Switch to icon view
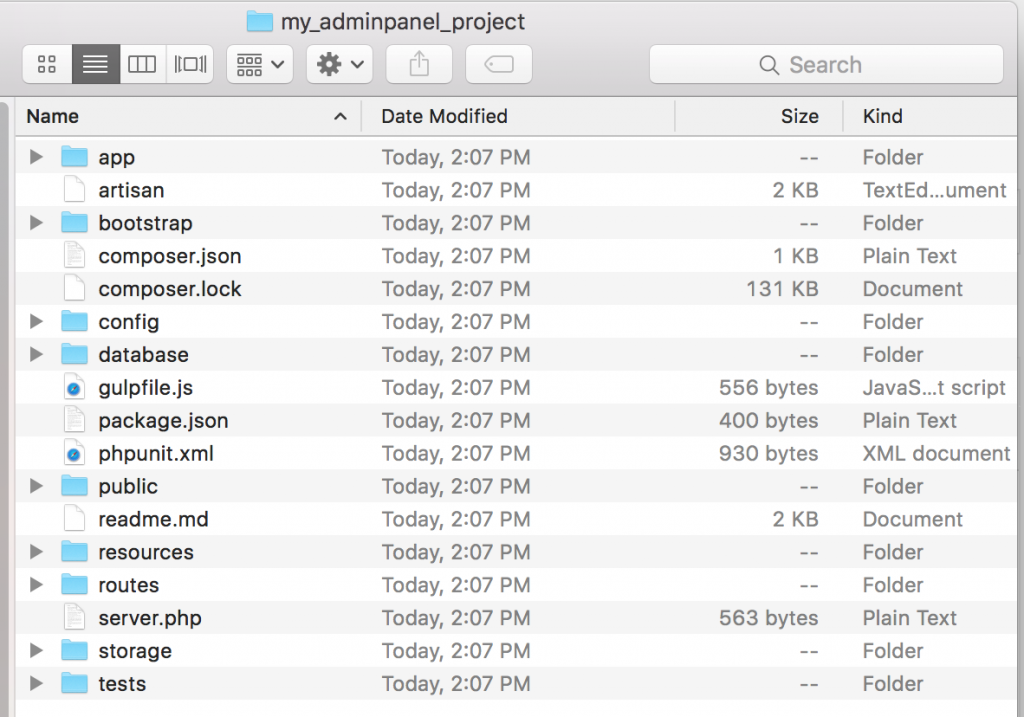The height and width of the screenshot is (717, 1024). tap(47, 64)
